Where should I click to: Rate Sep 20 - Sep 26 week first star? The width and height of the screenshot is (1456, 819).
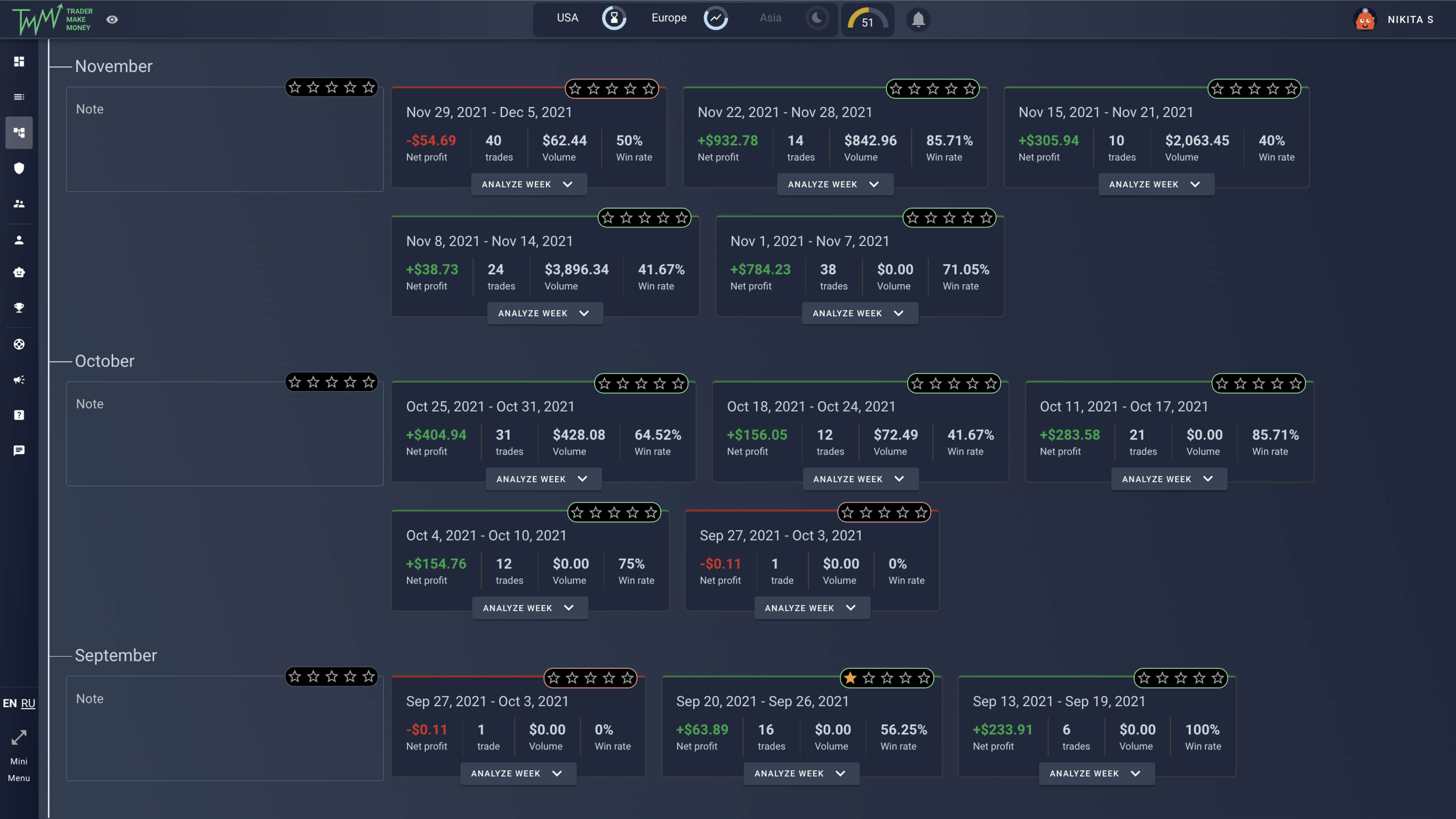pos(850,678)
